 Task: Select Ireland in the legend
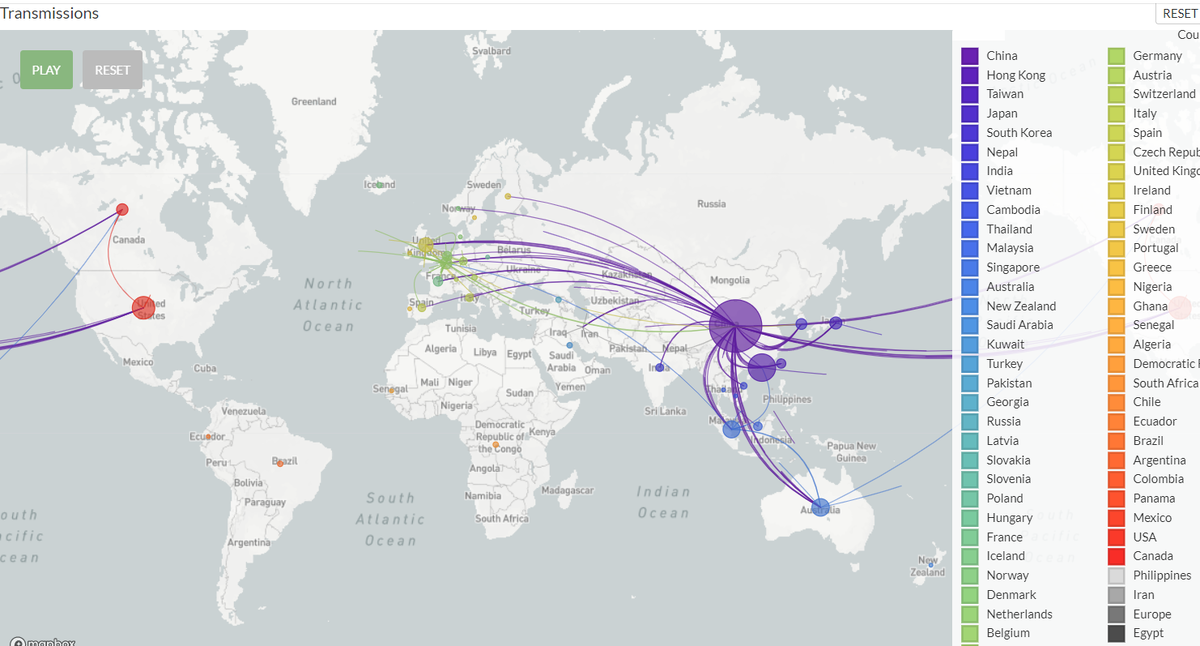(1151, 190)
